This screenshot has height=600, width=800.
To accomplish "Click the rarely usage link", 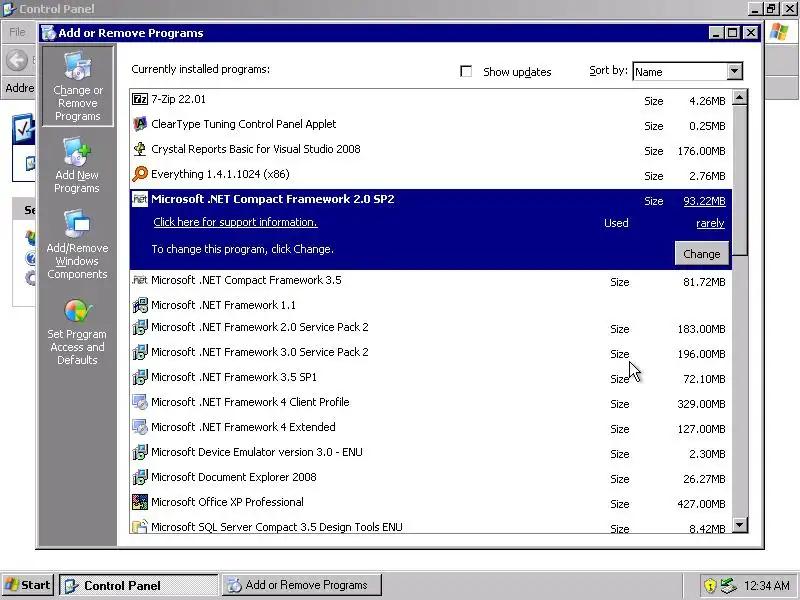I will (x=710, y=223).
